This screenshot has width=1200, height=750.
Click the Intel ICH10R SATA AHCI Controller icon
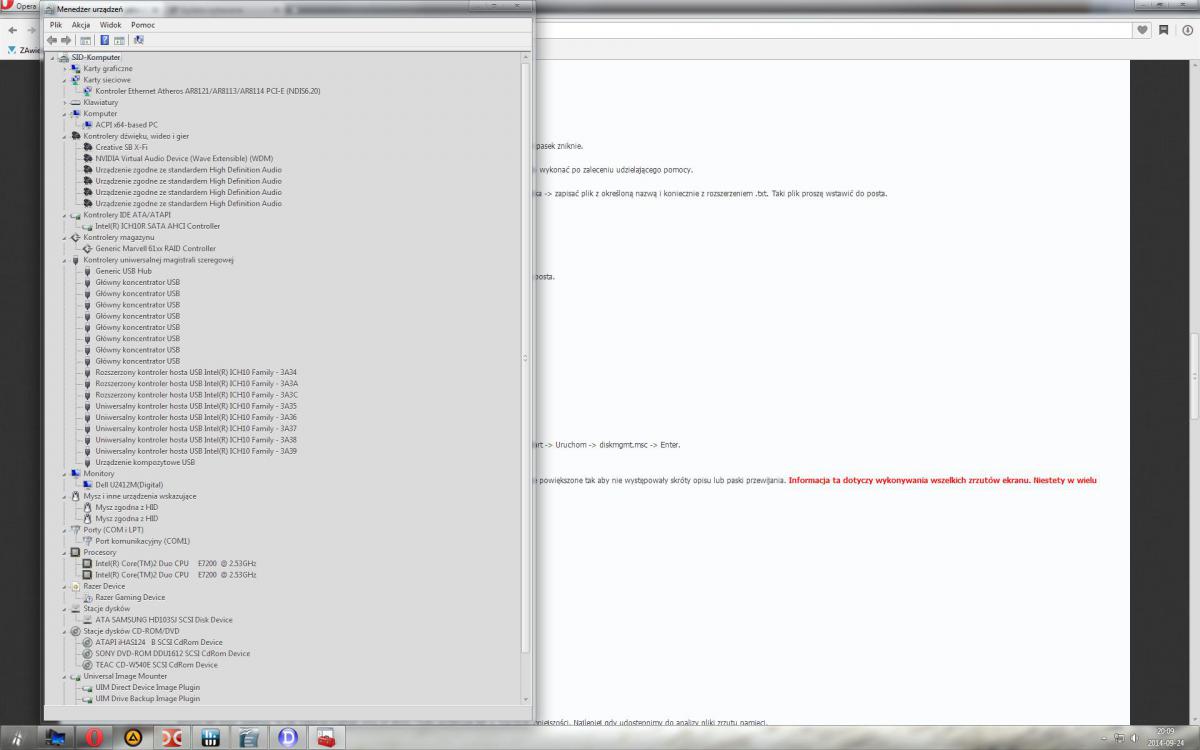pyautogui.click(x=88, y=226)
